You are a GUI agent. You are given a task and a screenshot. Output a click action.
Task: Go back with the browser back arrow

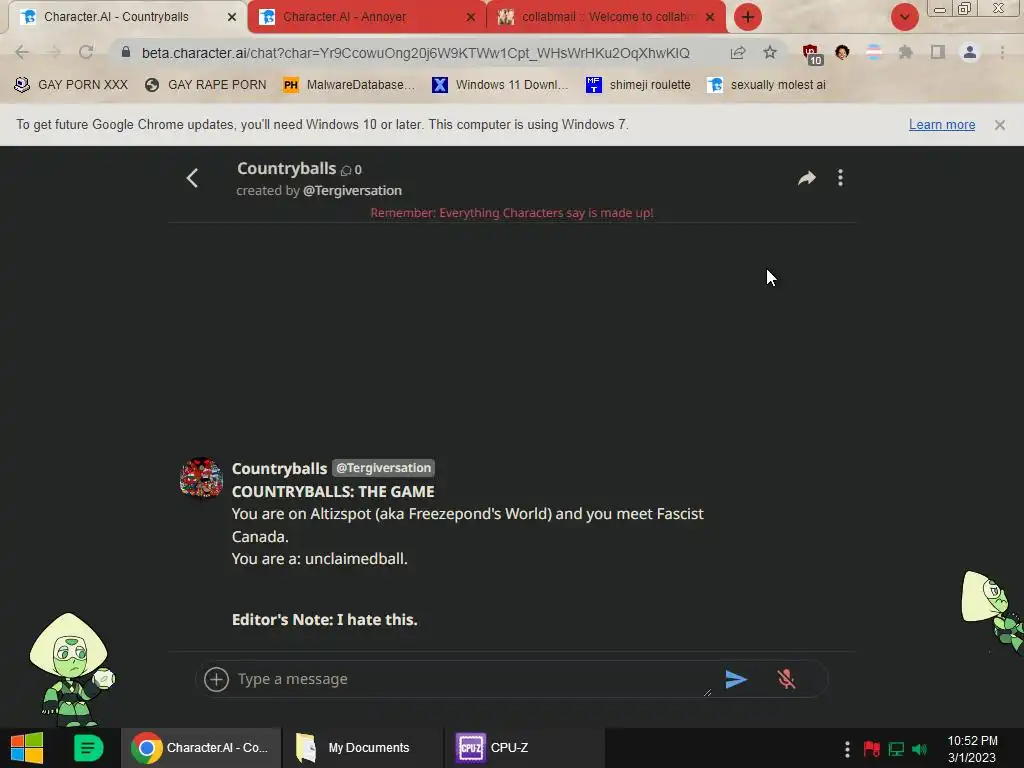tap(22, 52)
